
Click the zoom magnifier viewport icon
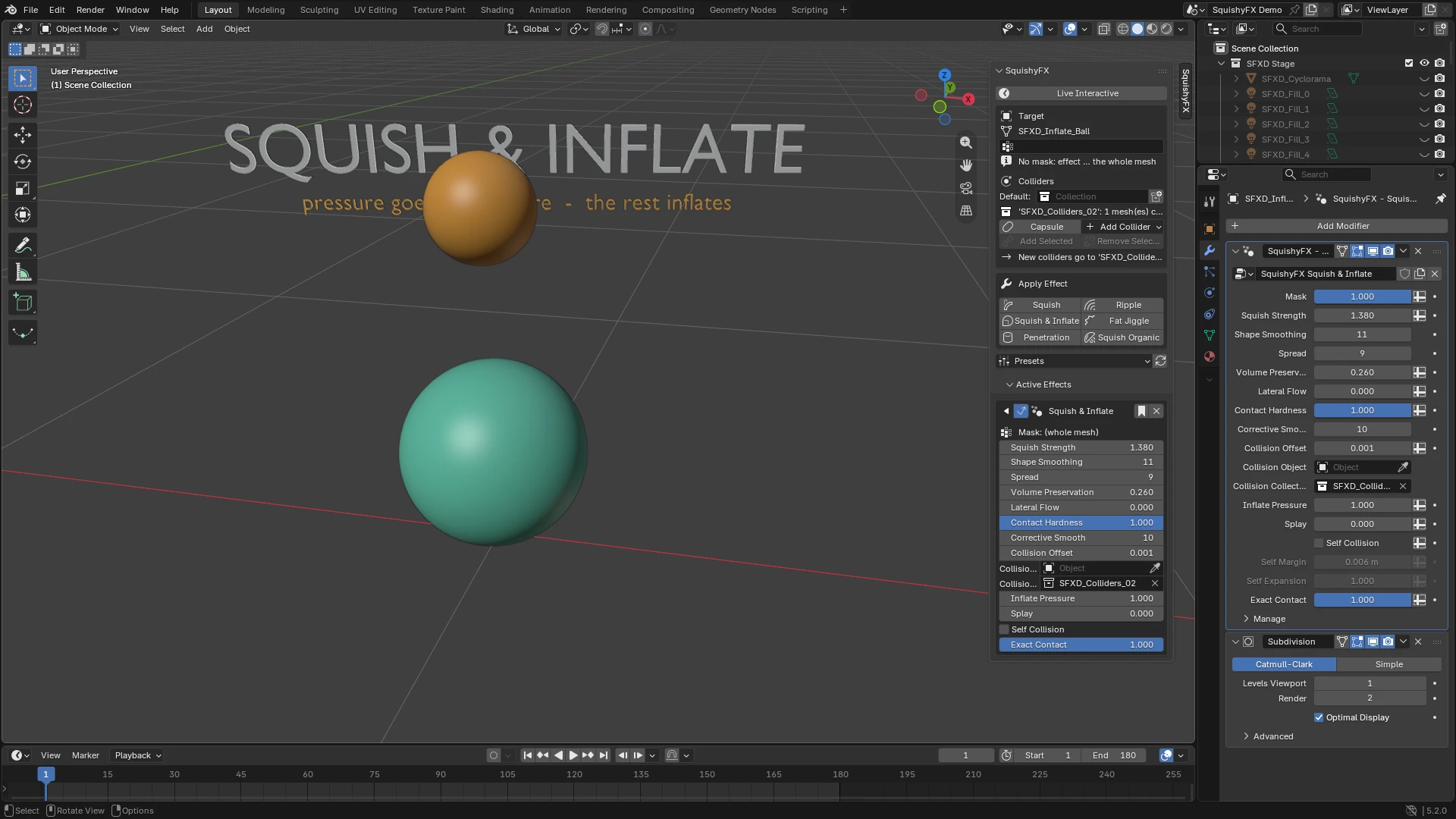(965, 143)
